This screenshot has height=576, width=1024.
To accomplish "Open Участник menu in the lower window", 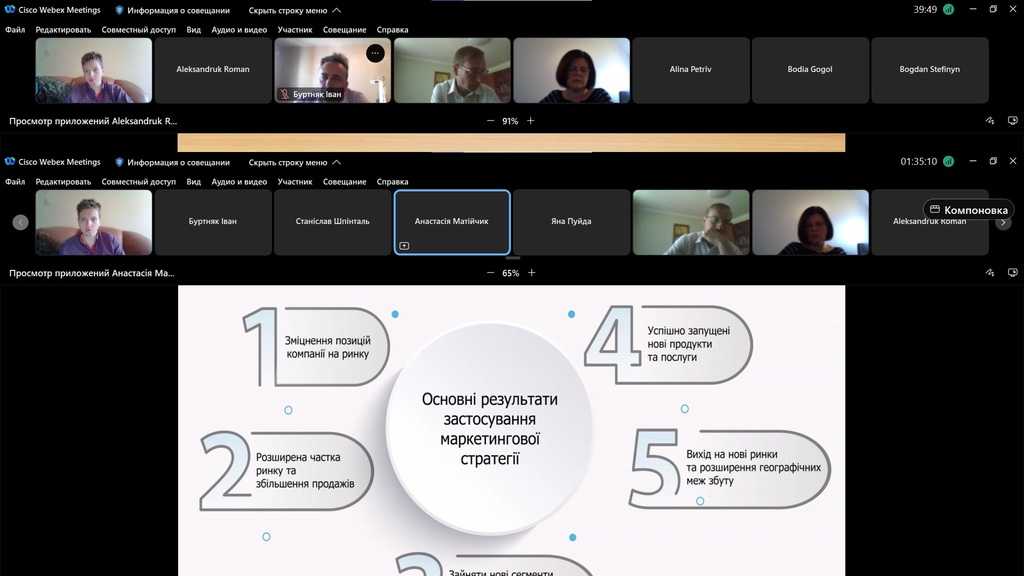I will pyautogui.click(x=295, y=182).
